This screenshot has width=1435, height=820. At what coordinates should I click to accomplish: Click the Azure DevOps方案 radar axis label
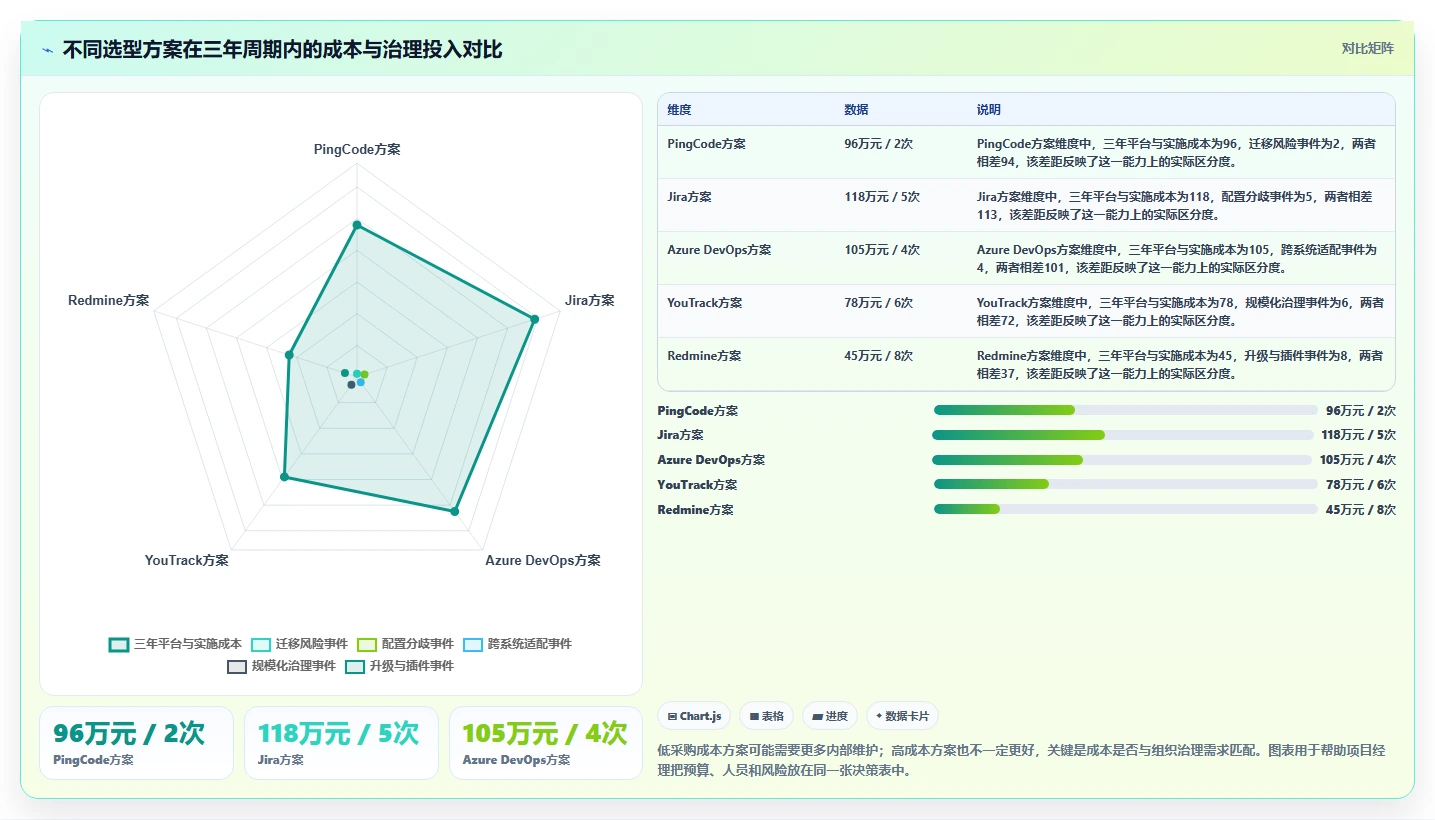(543, 560)
